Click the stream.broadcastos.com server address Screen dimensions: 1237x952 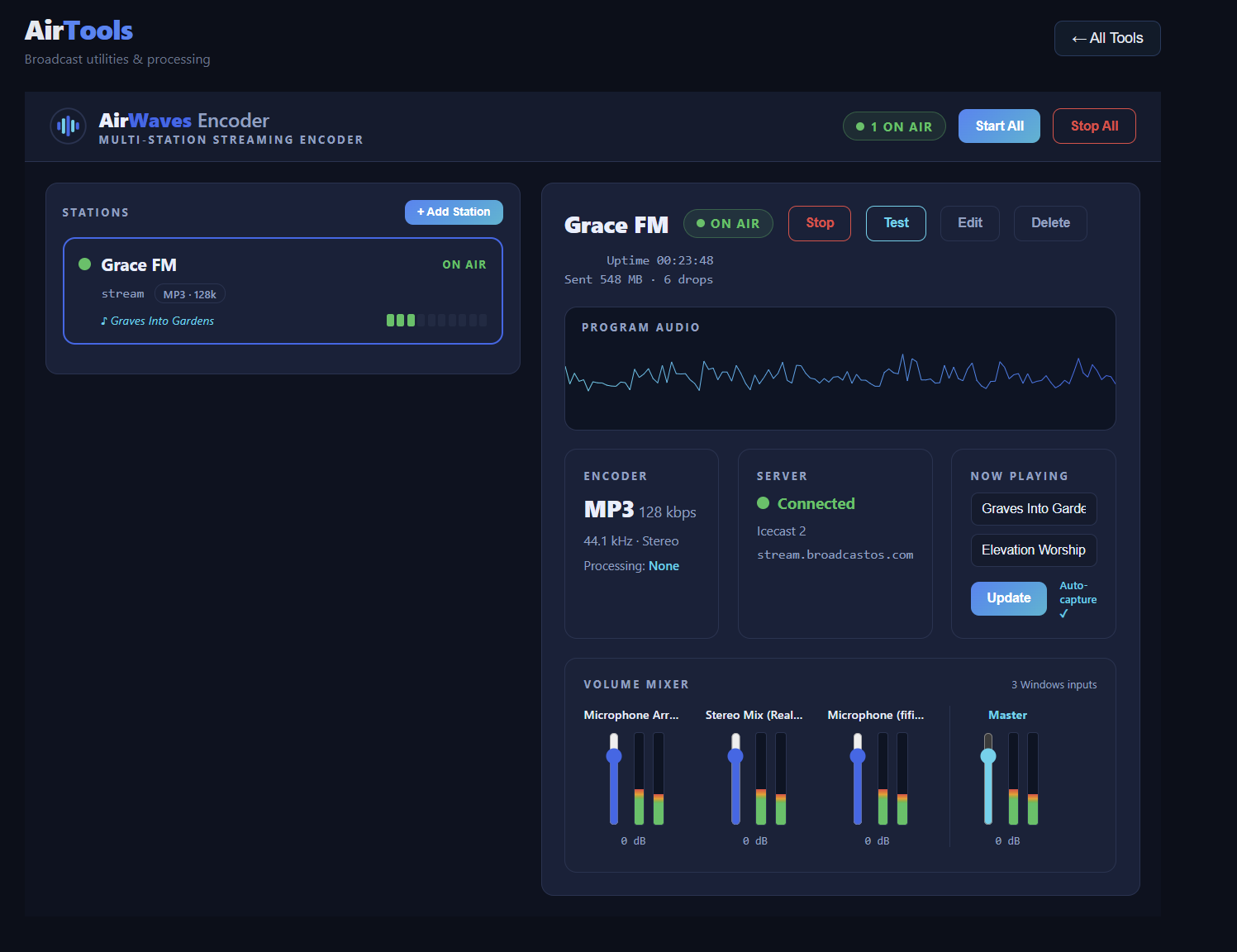(x=835, y=555)
